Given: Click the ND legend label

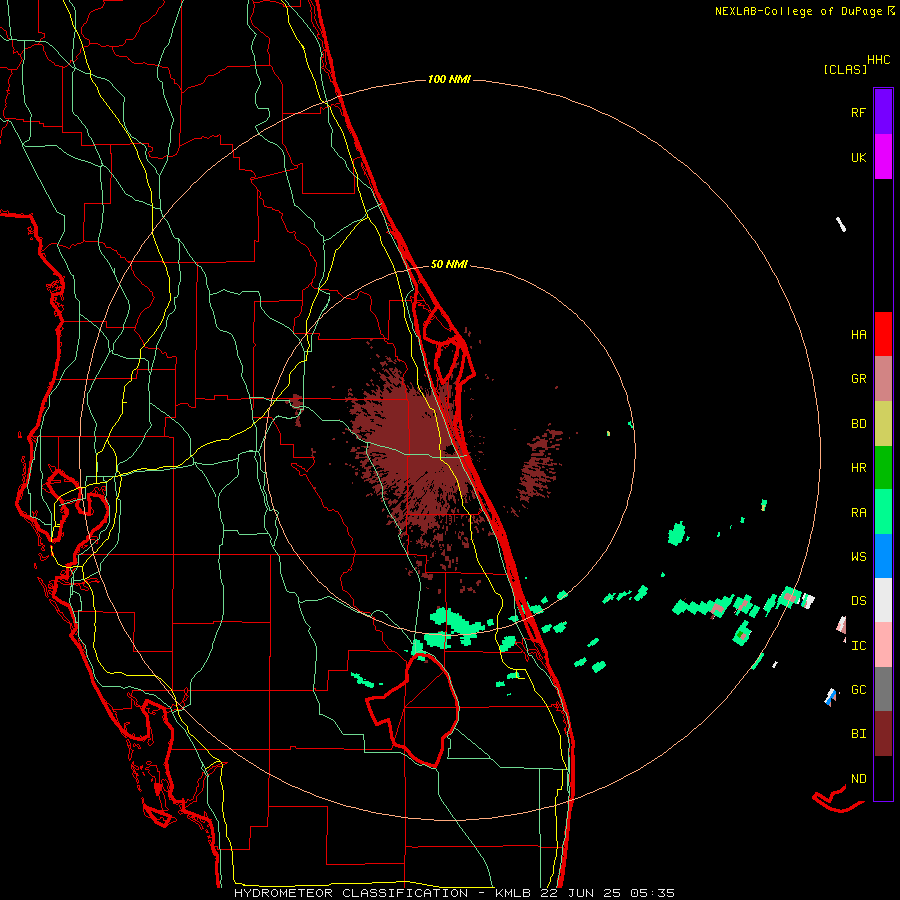Looking at the screenshot, I should click(858, 779).
